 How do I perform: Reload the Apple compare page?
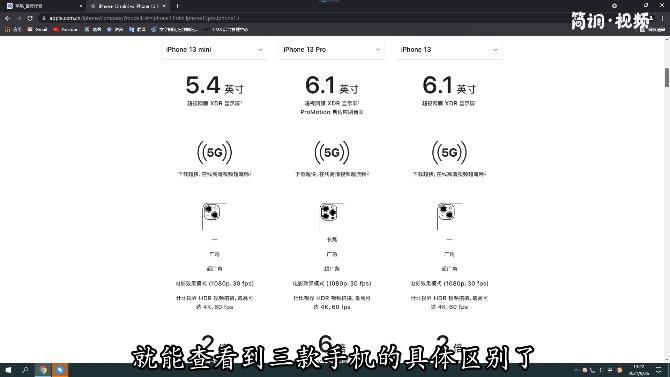30,18
